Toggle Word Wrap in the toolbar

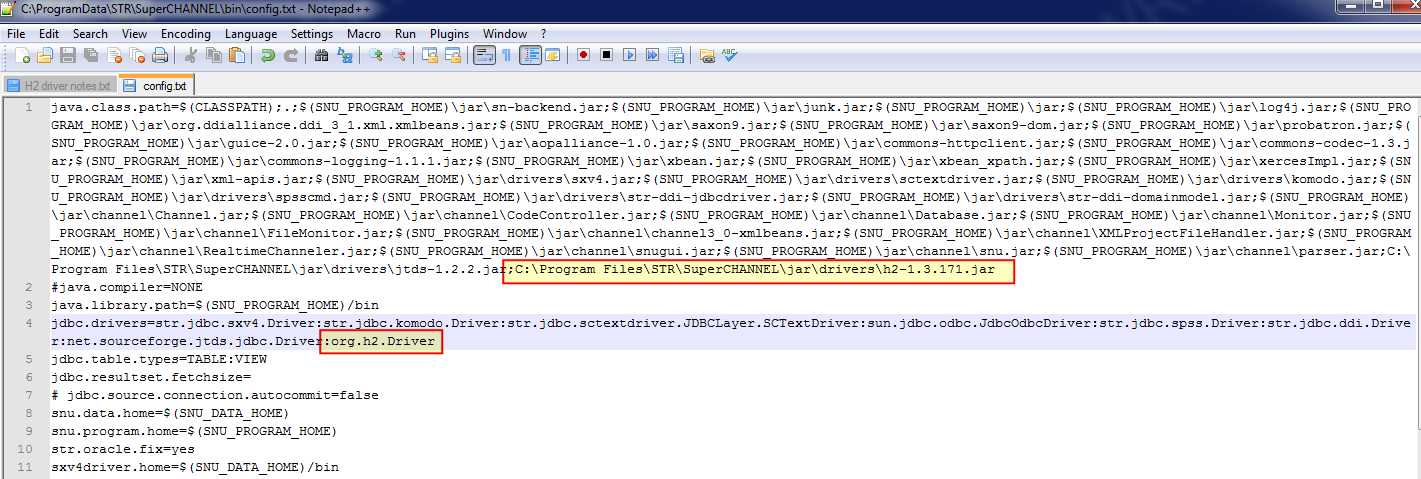pyautogui.click(x=484, y=56)
